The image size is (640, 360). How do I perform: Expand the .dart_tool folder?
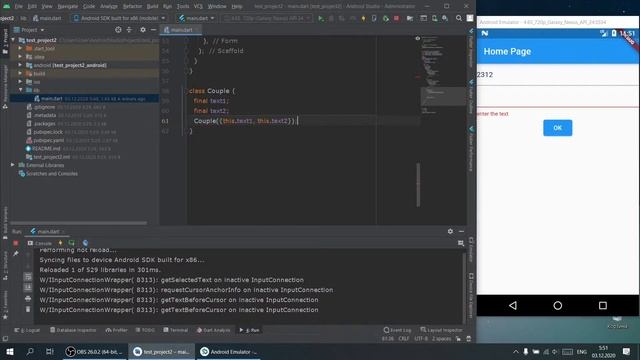point(20,48)
